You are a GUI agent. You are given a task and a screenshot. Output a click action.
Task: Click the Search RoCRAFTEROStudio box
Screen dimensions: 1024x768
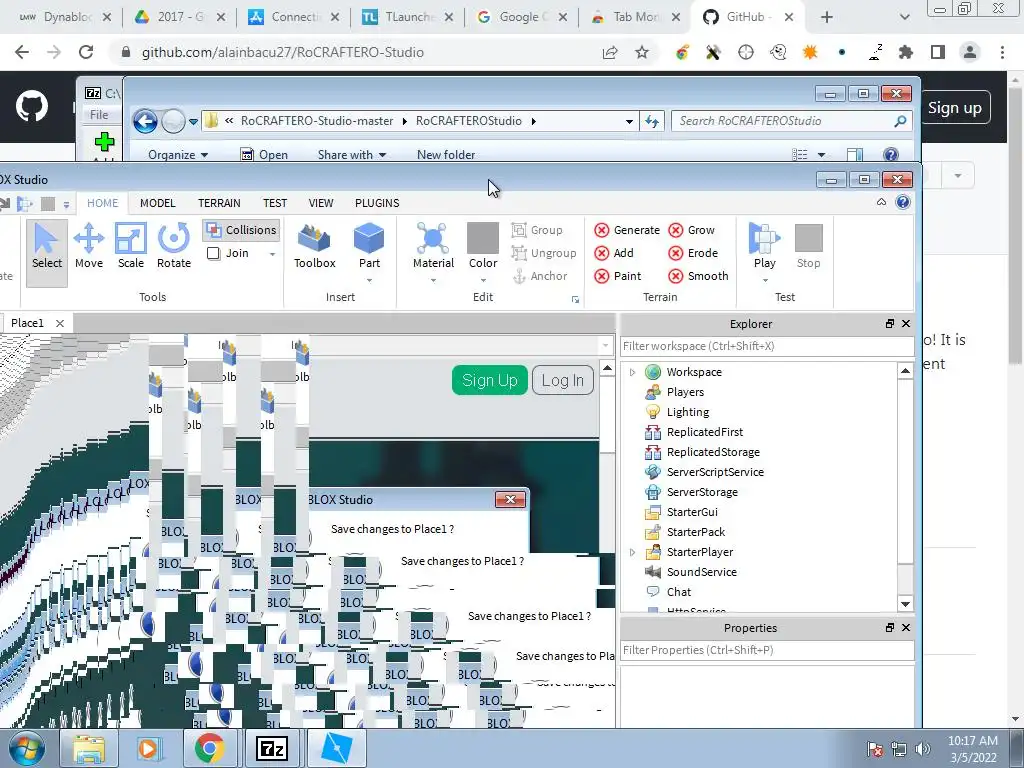click(x=791, y=121)
